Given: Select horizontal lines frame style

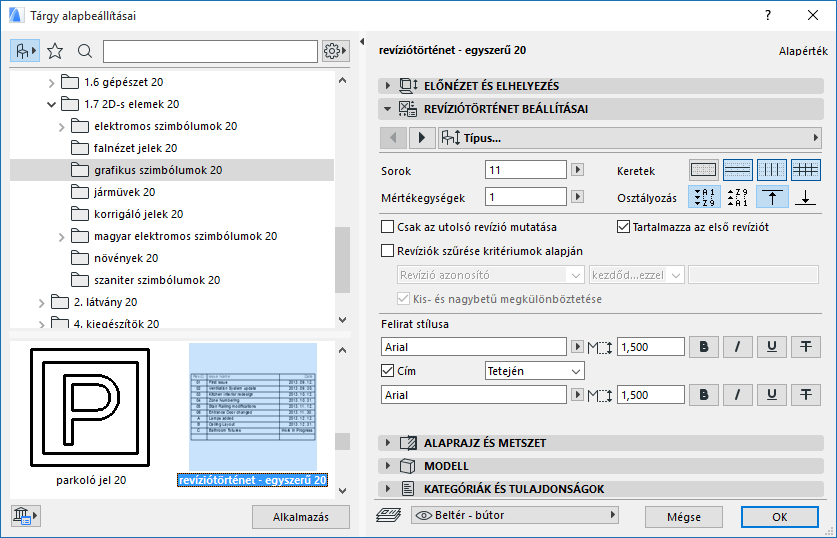Looking at the screenshot, I should (738, 170).
